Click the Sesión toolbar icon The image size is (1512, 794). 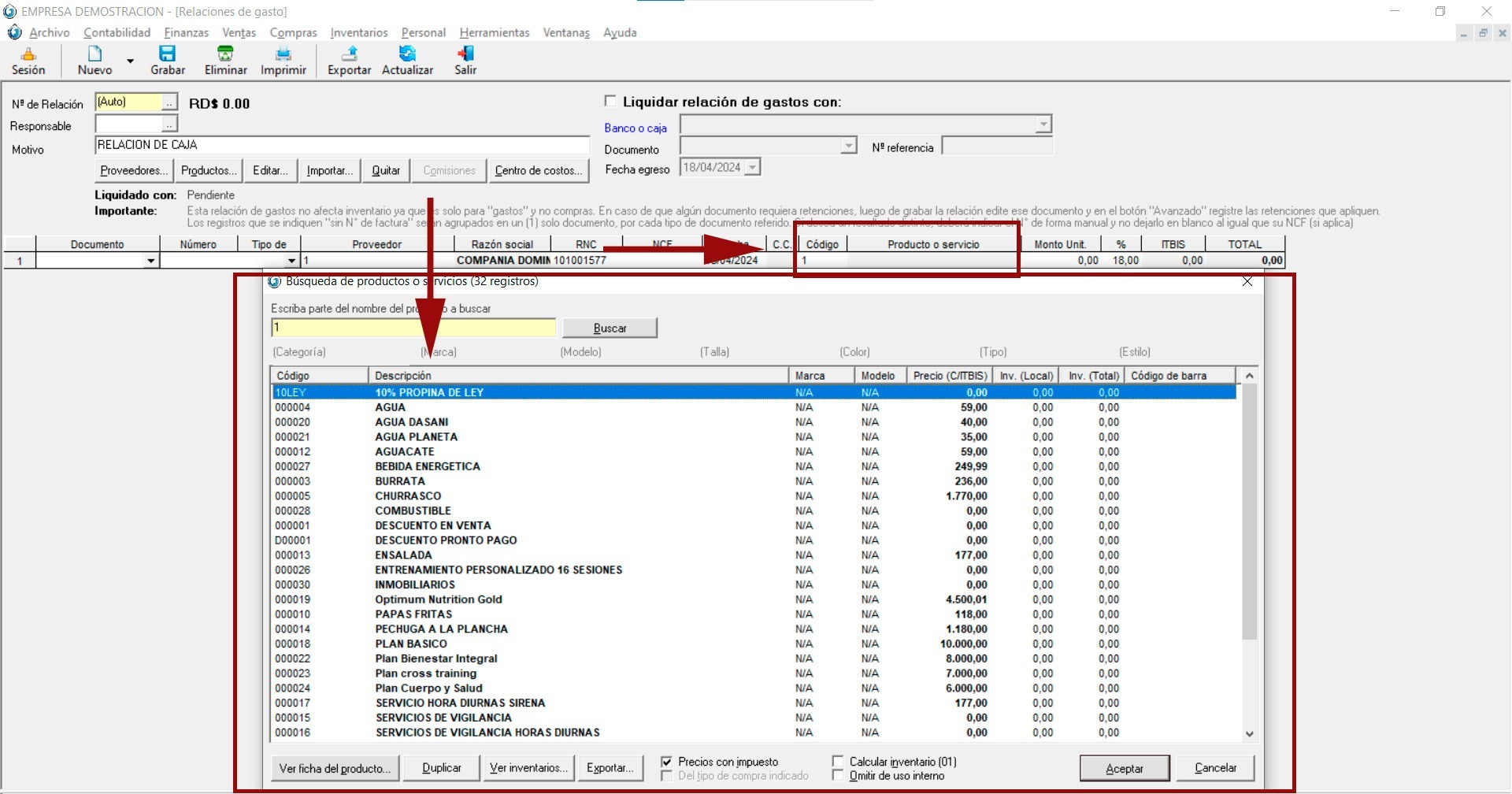[28, 54]
